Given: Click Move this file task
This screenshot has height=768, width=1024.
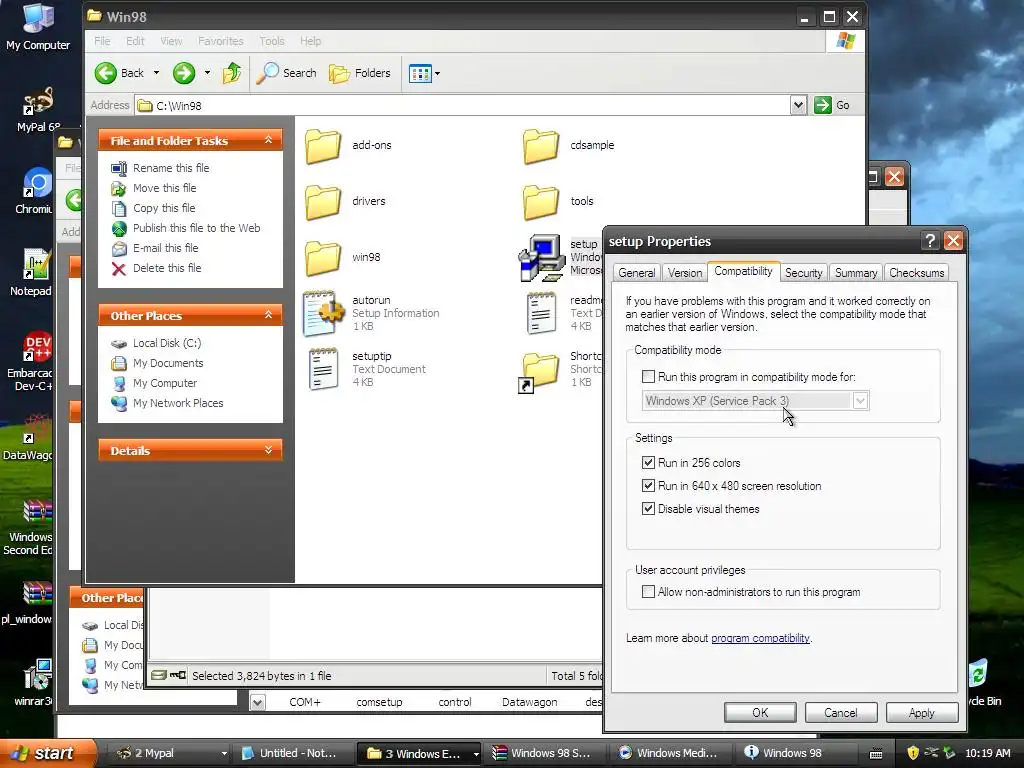Looking at the screenshot, I should tap(165, 188).
